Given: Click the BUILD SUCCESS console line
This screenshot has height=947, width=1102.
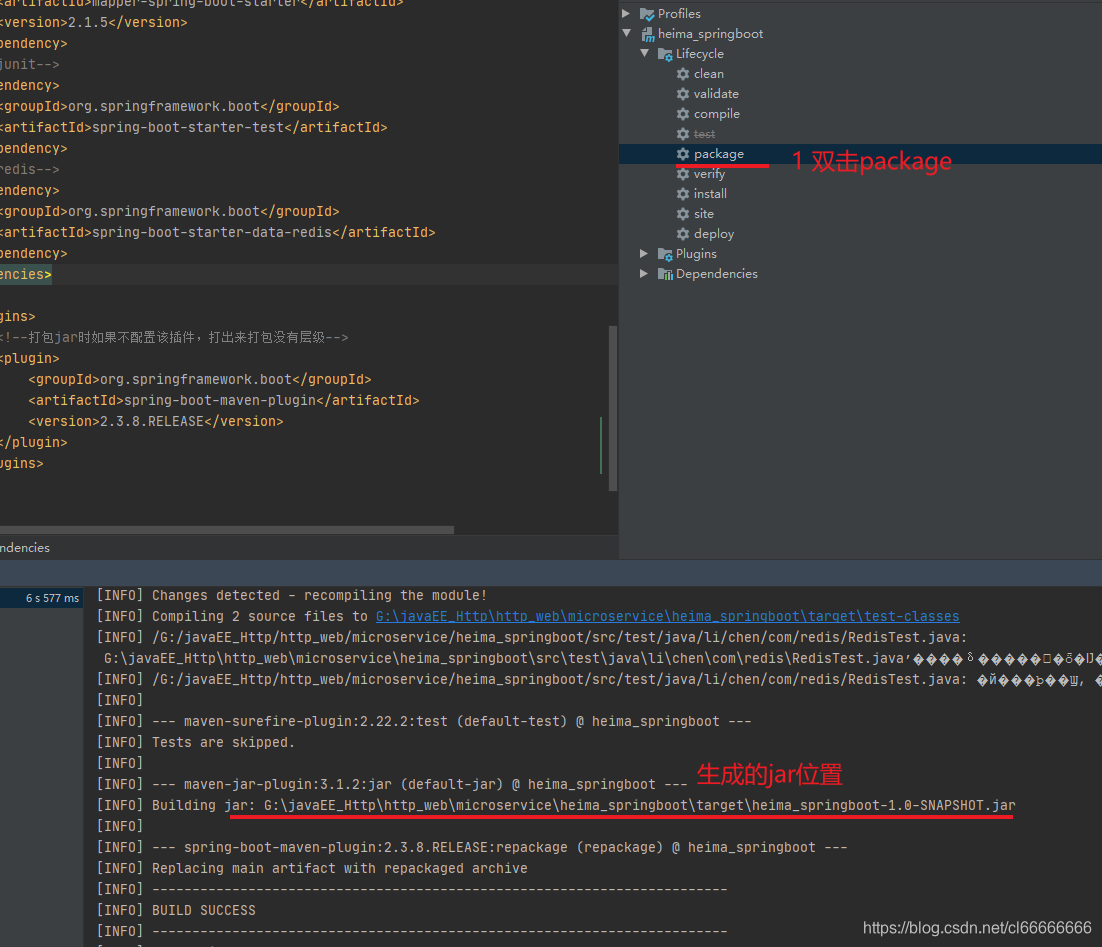Looking at the screenshot, I should coord(176,910).
